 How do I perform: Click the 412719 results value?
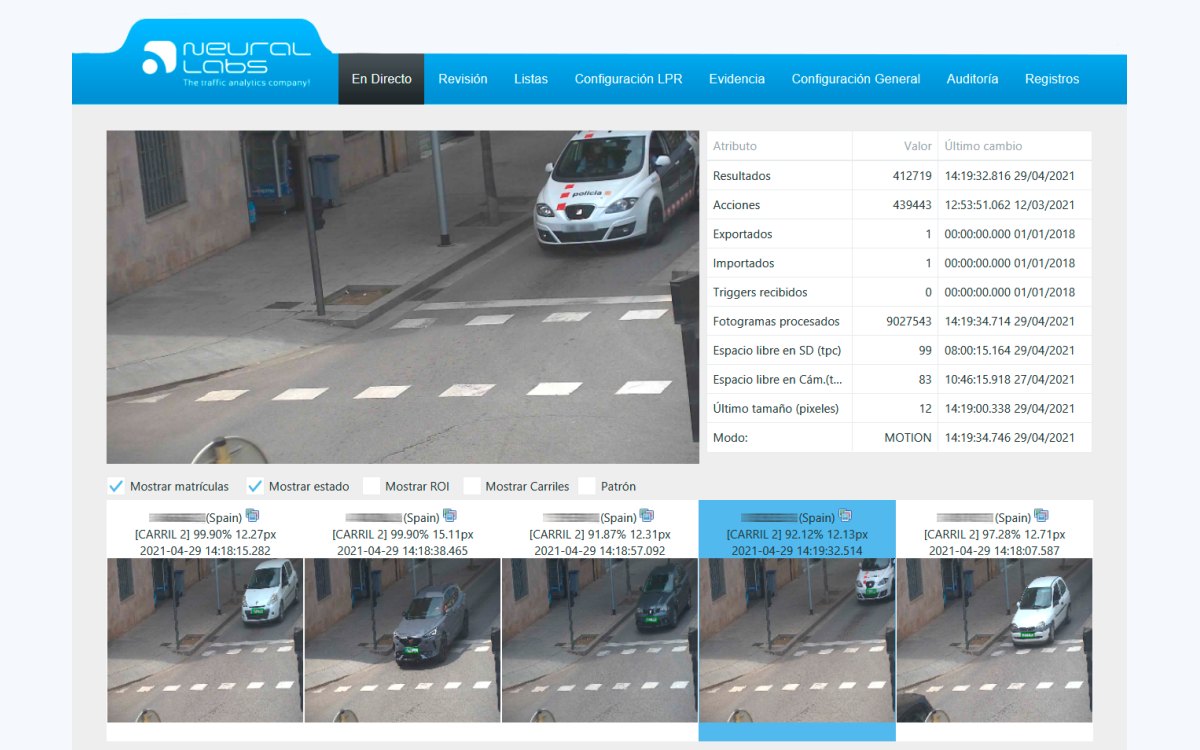pyautogui.click(x=912, y=176)
